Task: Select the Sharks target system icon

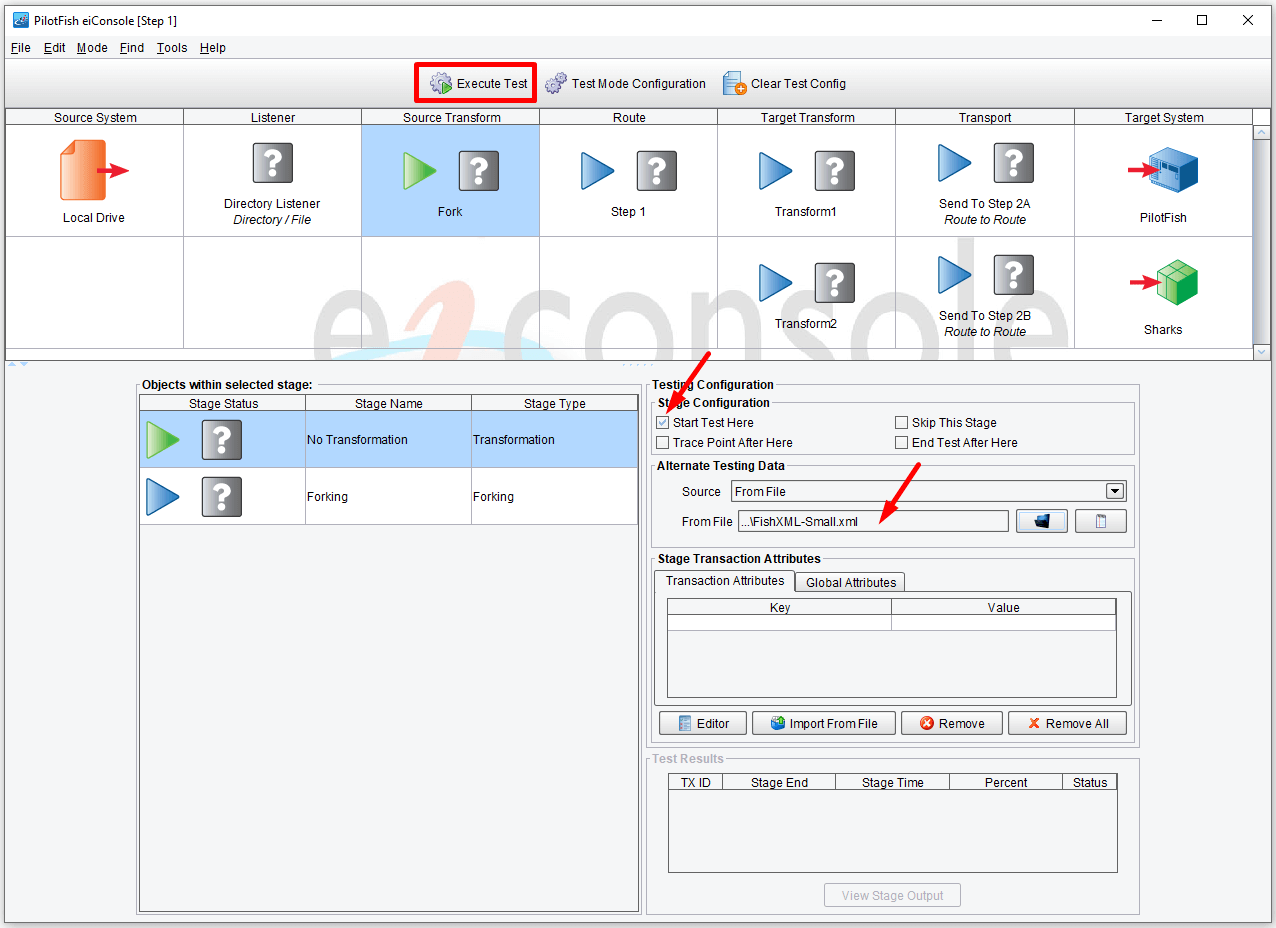Action: [1163, 283]
